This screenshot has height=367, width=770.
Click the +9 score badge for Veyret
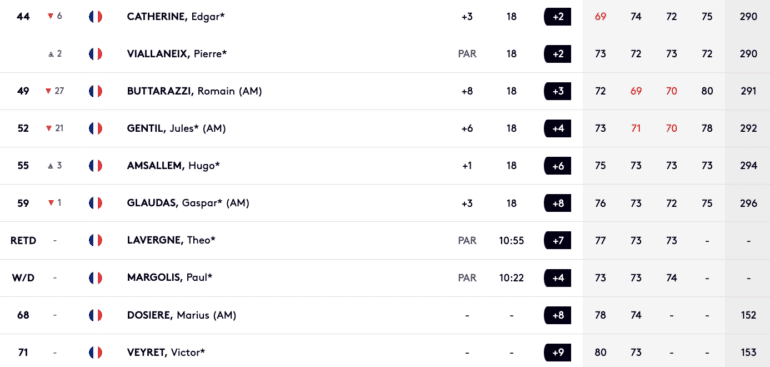coord(557,353)
